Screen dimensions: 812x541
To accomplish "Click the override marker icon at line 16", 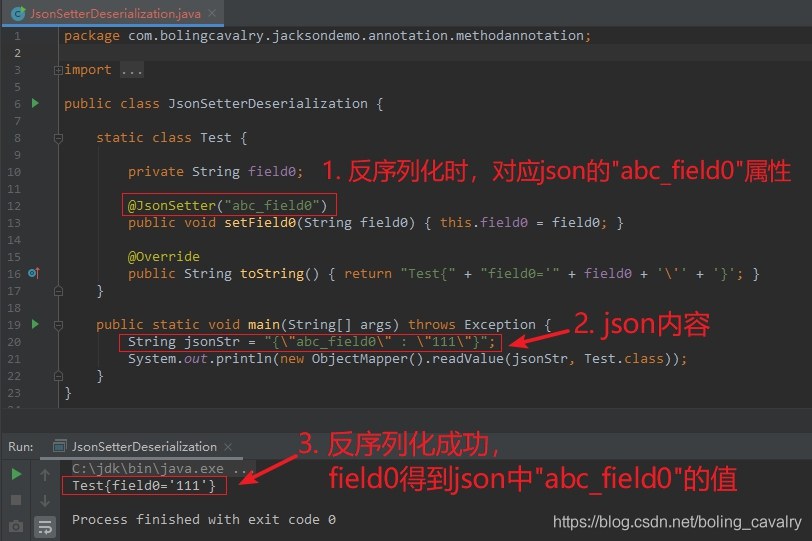I will click(34, 273).
